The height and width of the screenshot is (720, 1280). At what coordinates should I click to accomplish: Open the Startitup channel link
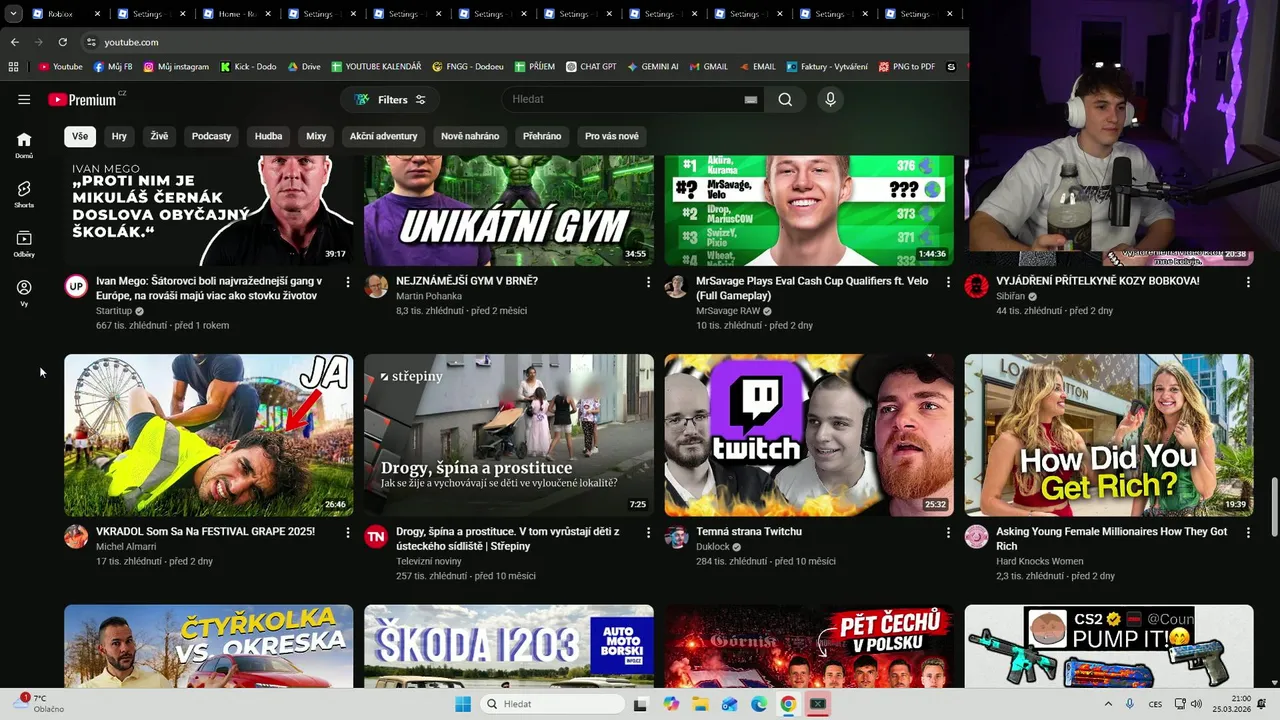[x=114, y=311]
